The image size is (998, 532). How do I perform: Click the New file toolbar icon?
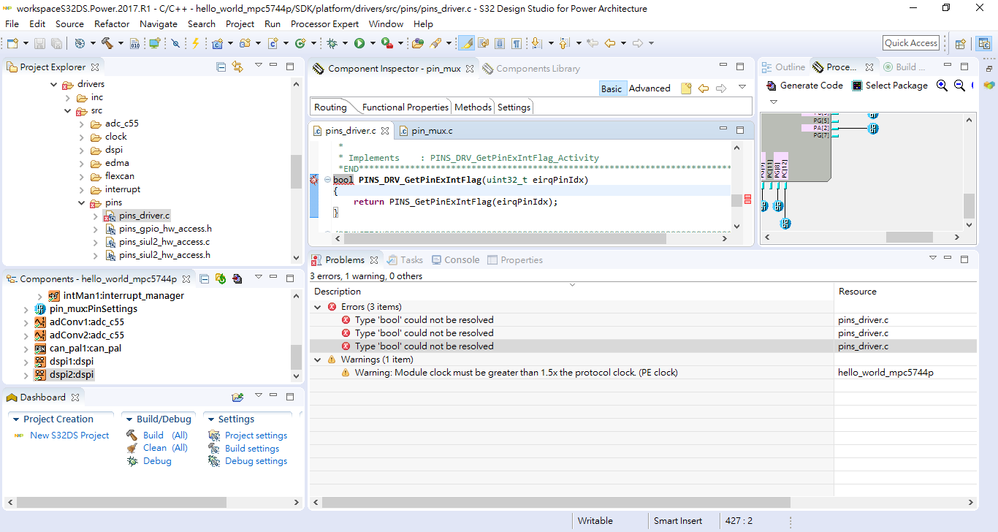coord(12,43)
